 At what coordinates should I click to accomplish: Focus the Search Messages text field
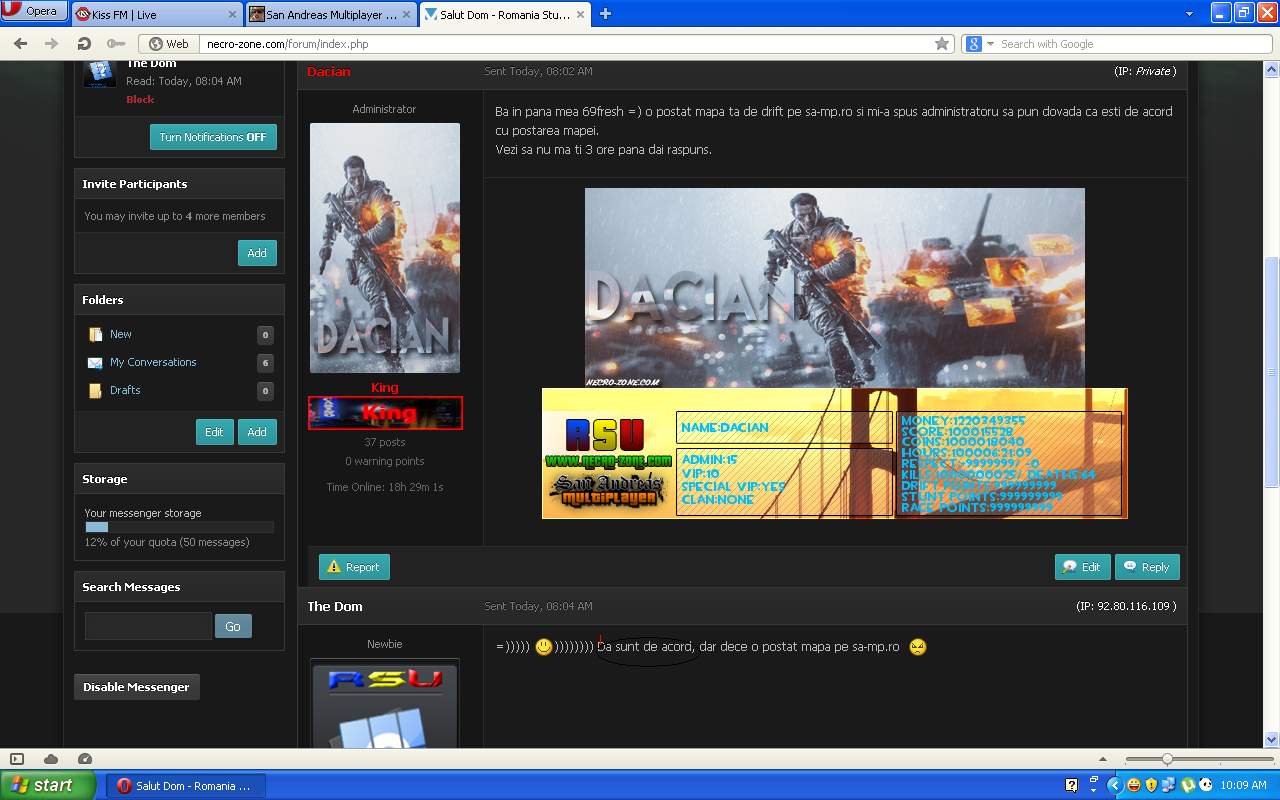pos(148,626)
